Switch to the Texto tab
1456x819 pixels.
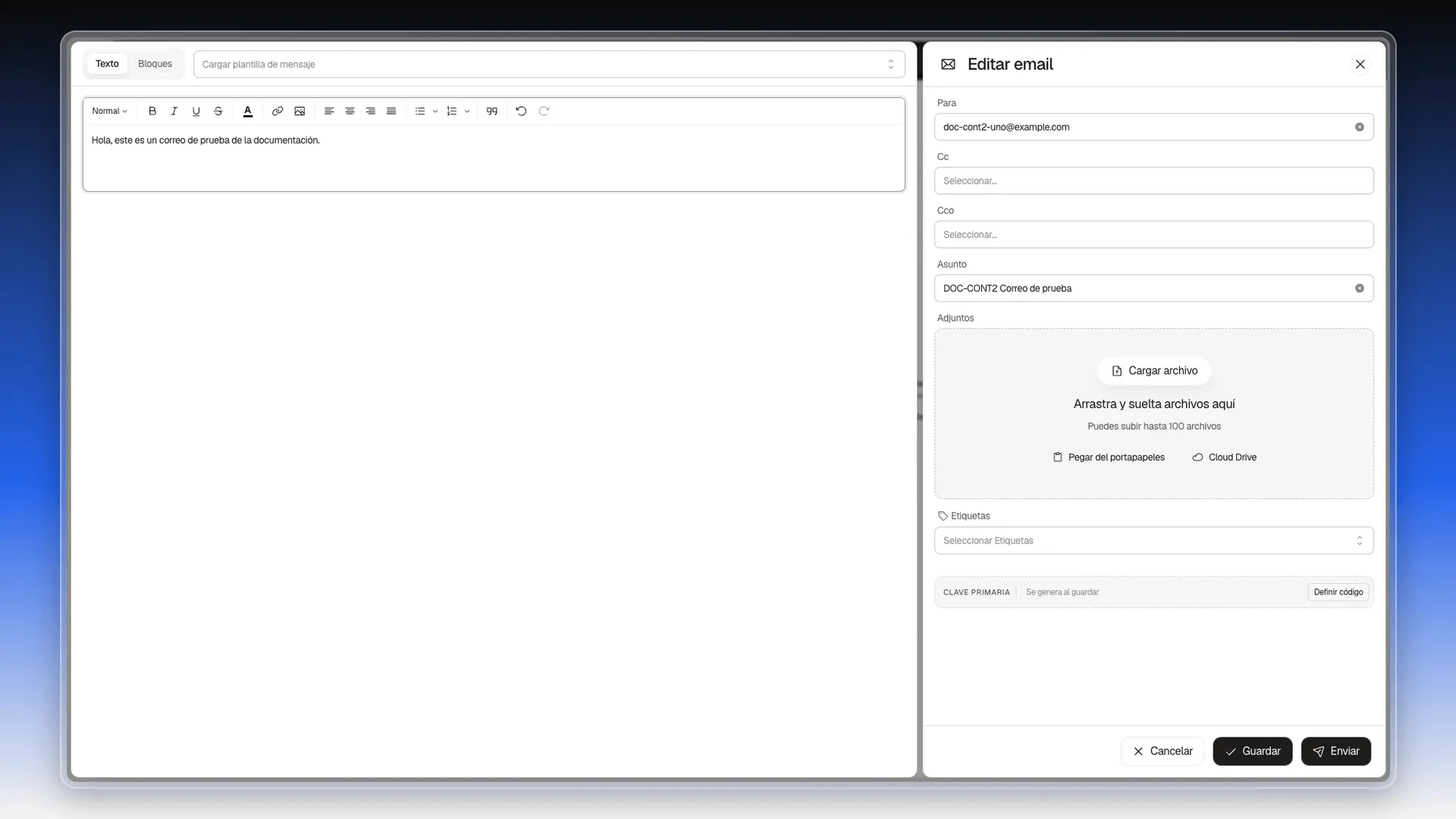click(107, 64)
